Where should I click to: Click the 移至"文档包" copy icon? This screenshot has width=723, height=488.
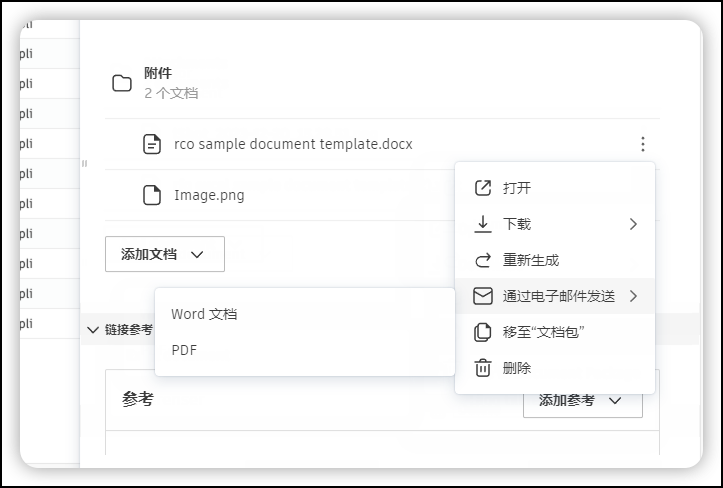tap(483, 332)
